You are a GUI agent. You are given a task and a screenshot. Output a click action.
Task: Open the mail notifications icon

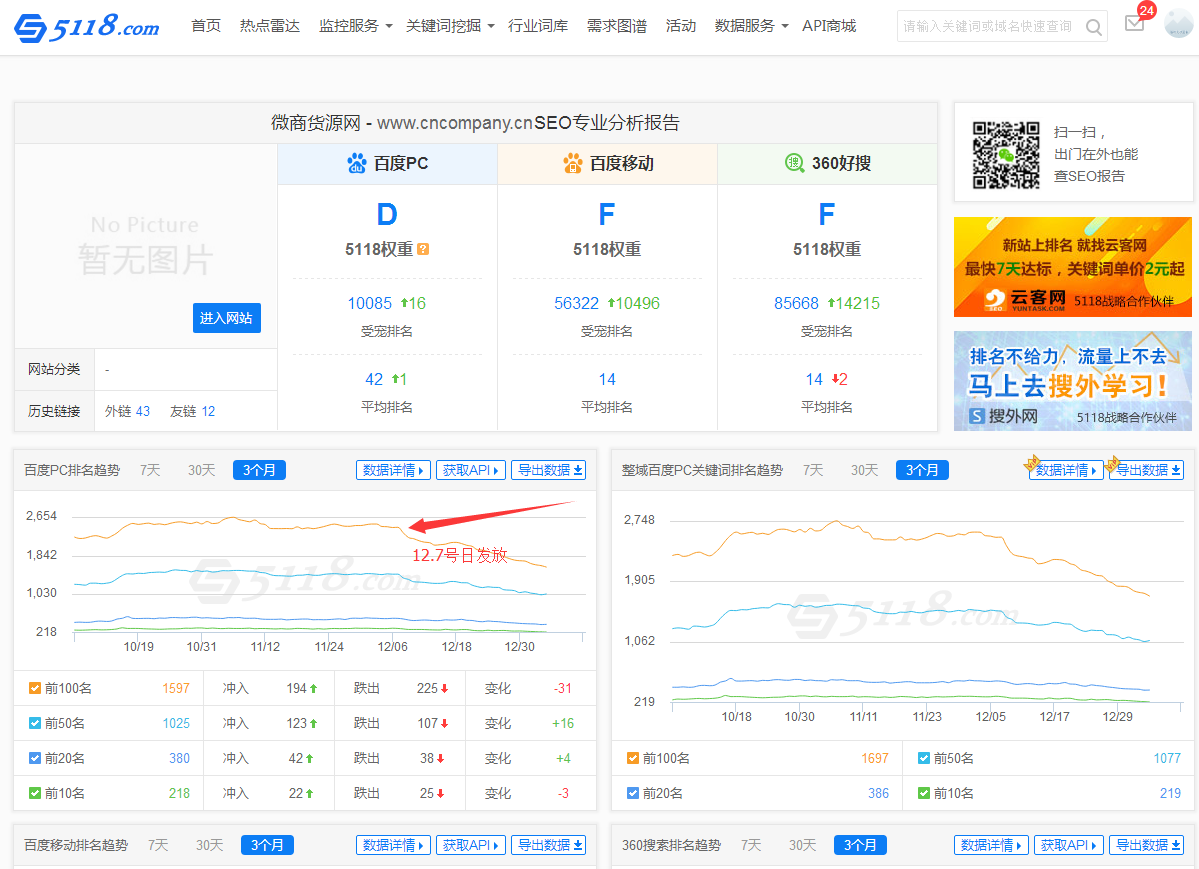(1135, 24)
